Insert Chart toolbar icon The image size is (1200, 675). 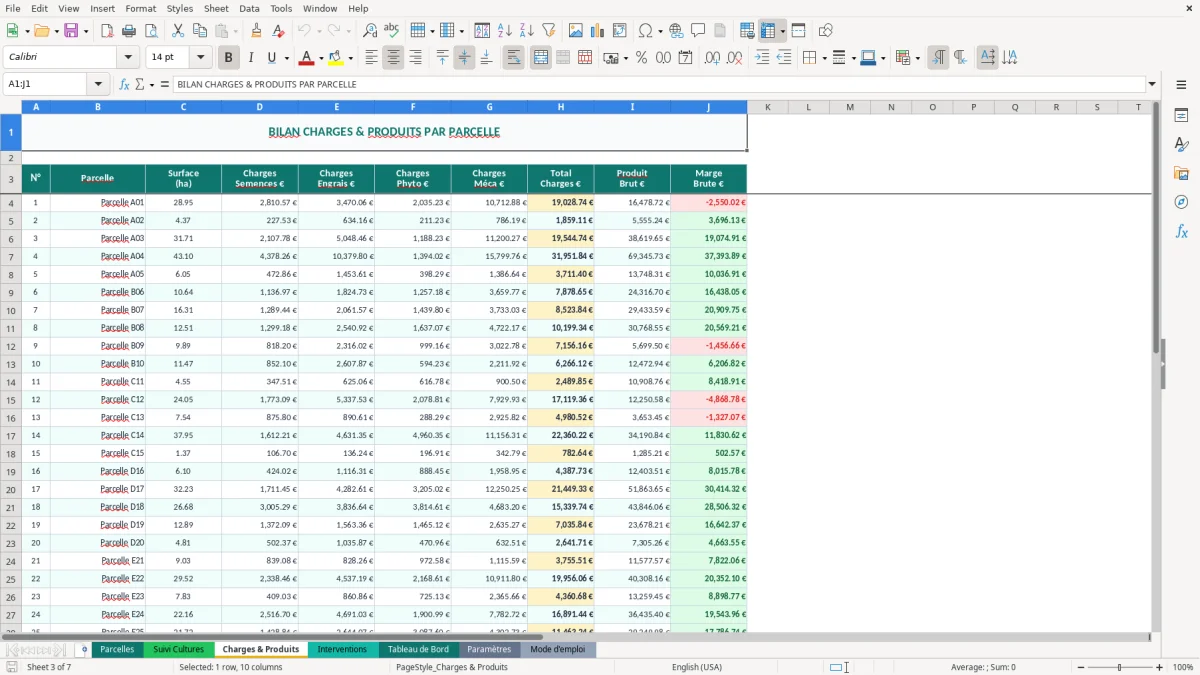tap(598, 31)
